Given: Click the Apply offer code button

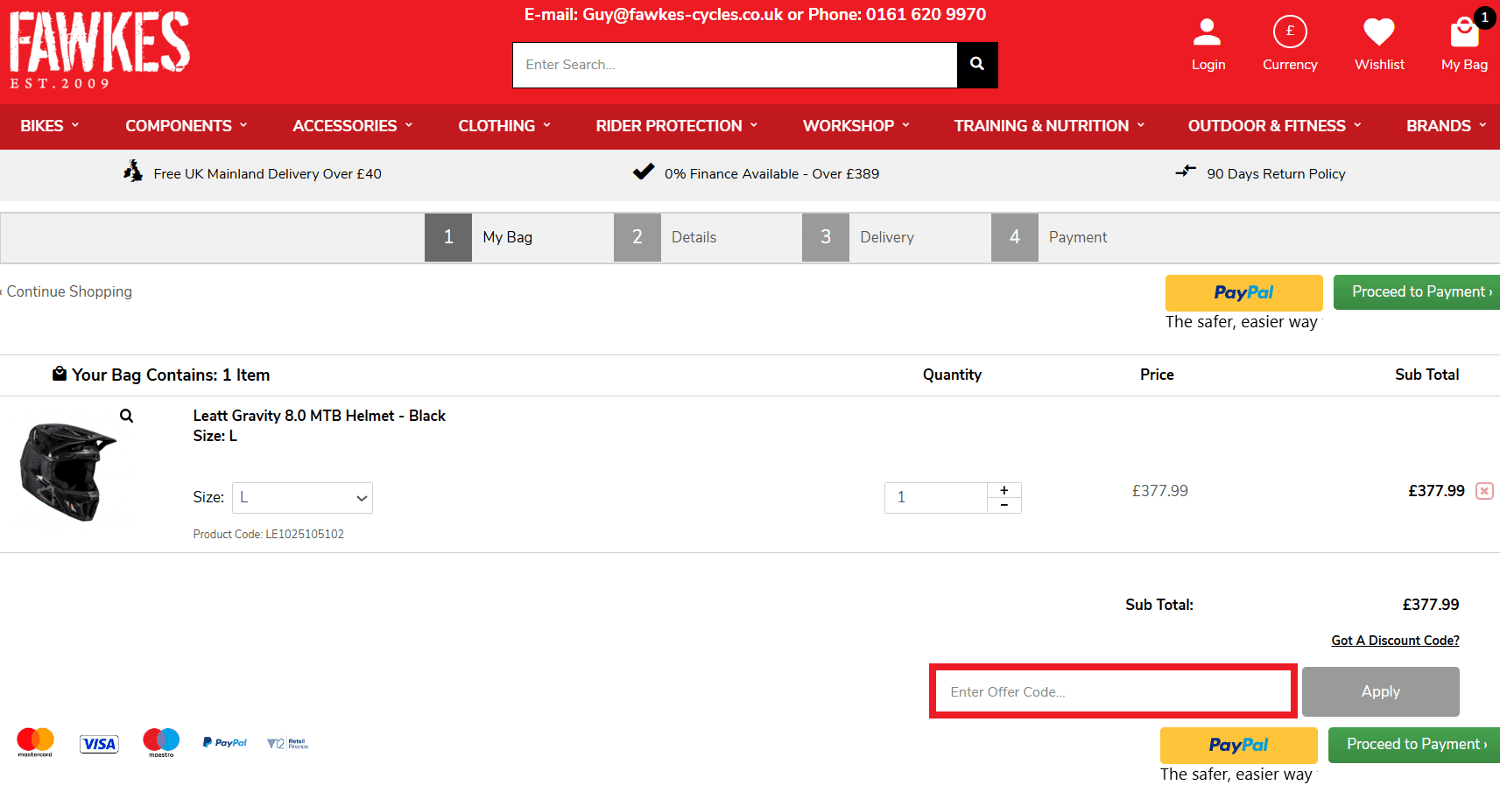Looking at the screenshot, I should pos(1381,691).
